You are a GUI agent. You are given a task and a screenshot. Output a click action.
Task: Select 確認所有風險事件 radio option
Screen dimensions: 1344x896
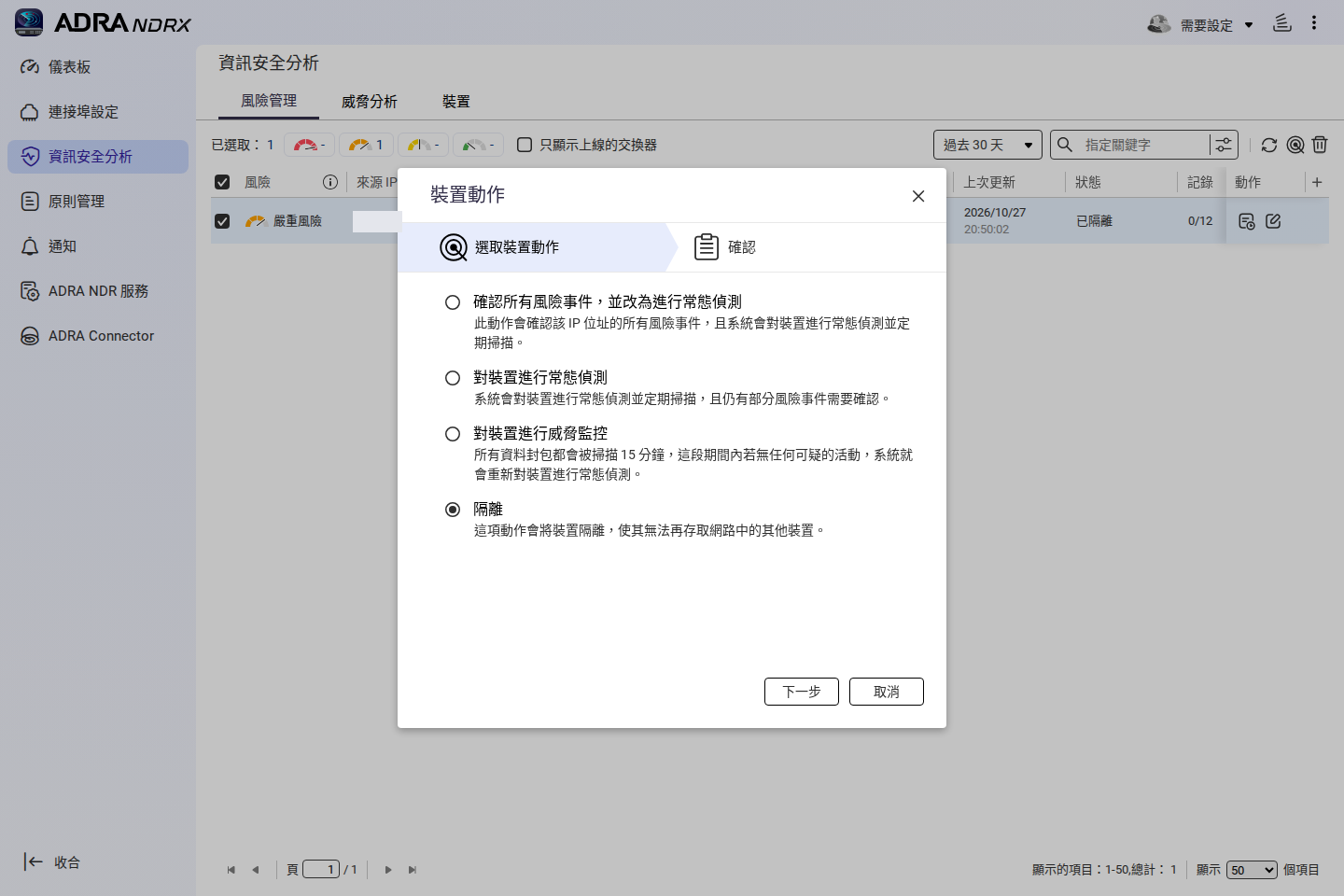point(453,302)
